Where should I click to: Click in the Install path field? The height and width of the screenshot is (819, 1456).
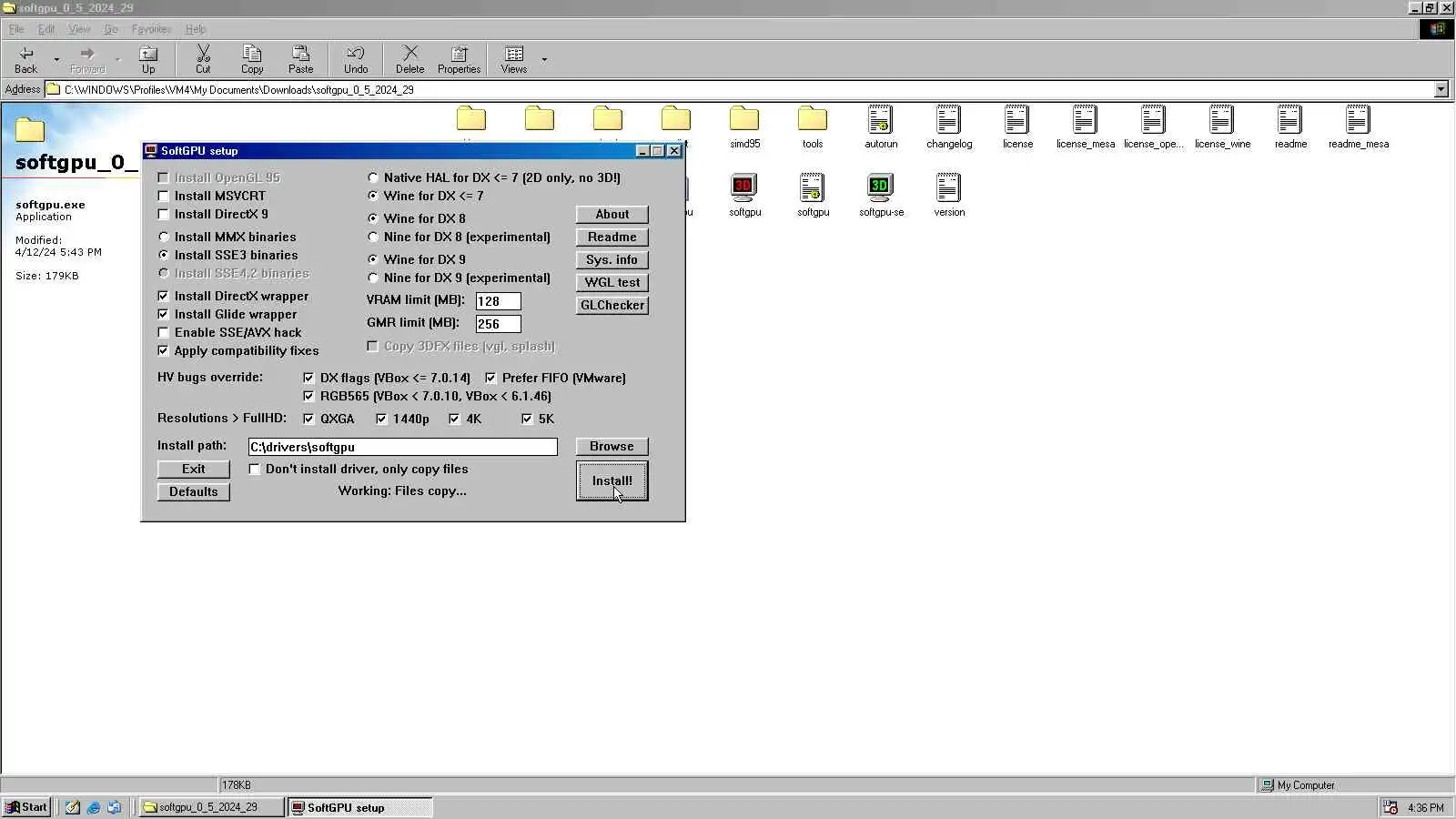[x=403, y=447]
